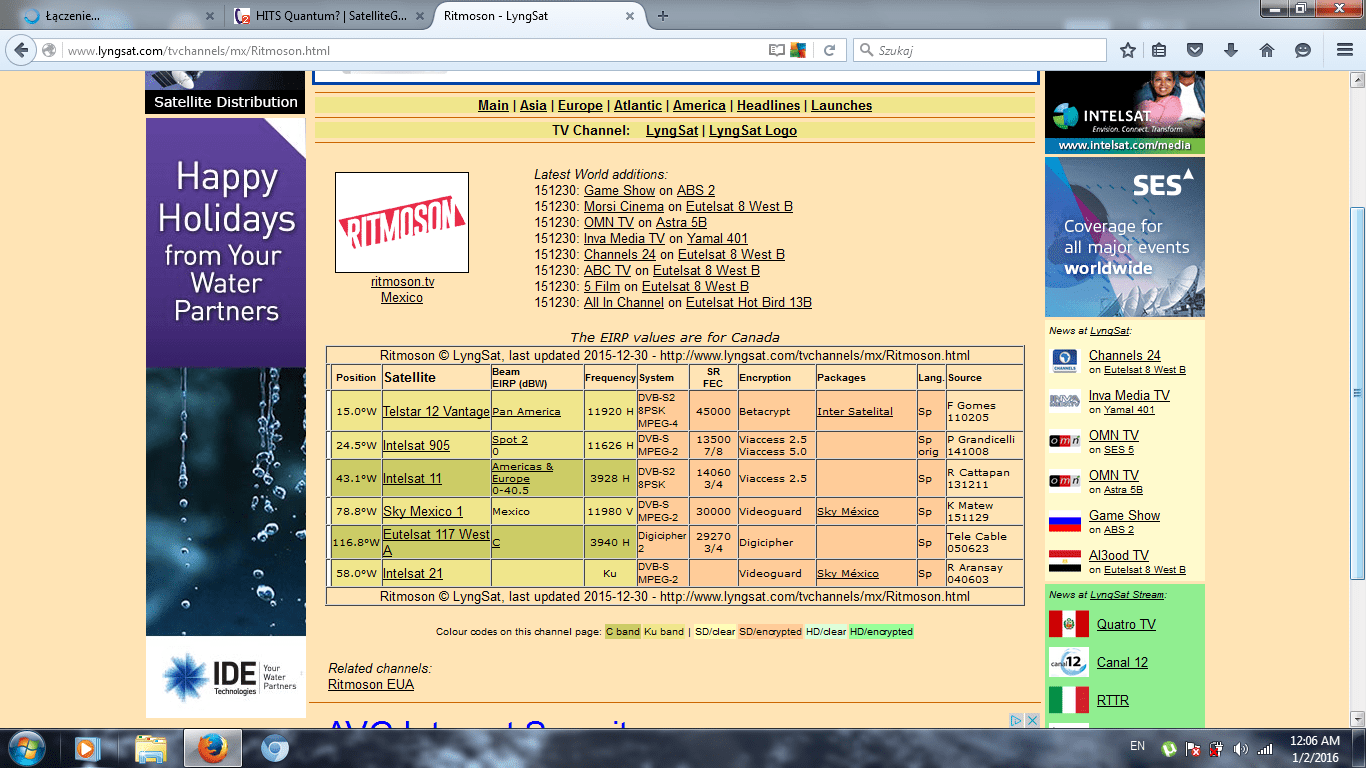Go to the Asia section
1366x768 pixels.
pos(533,105)
